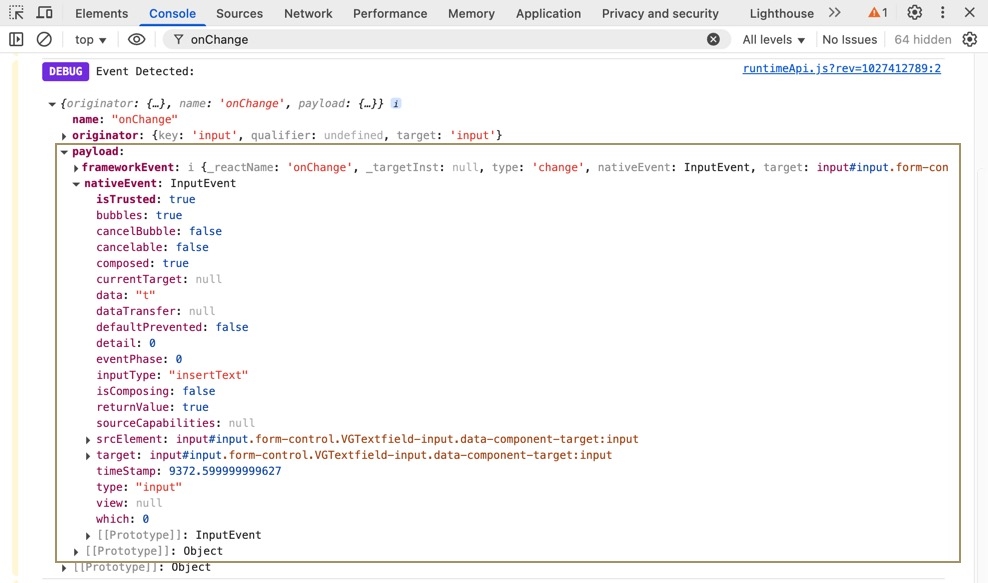This screenshot has width=988, height=583.
Task: Click the info icon beside the object
Action: 396,103
